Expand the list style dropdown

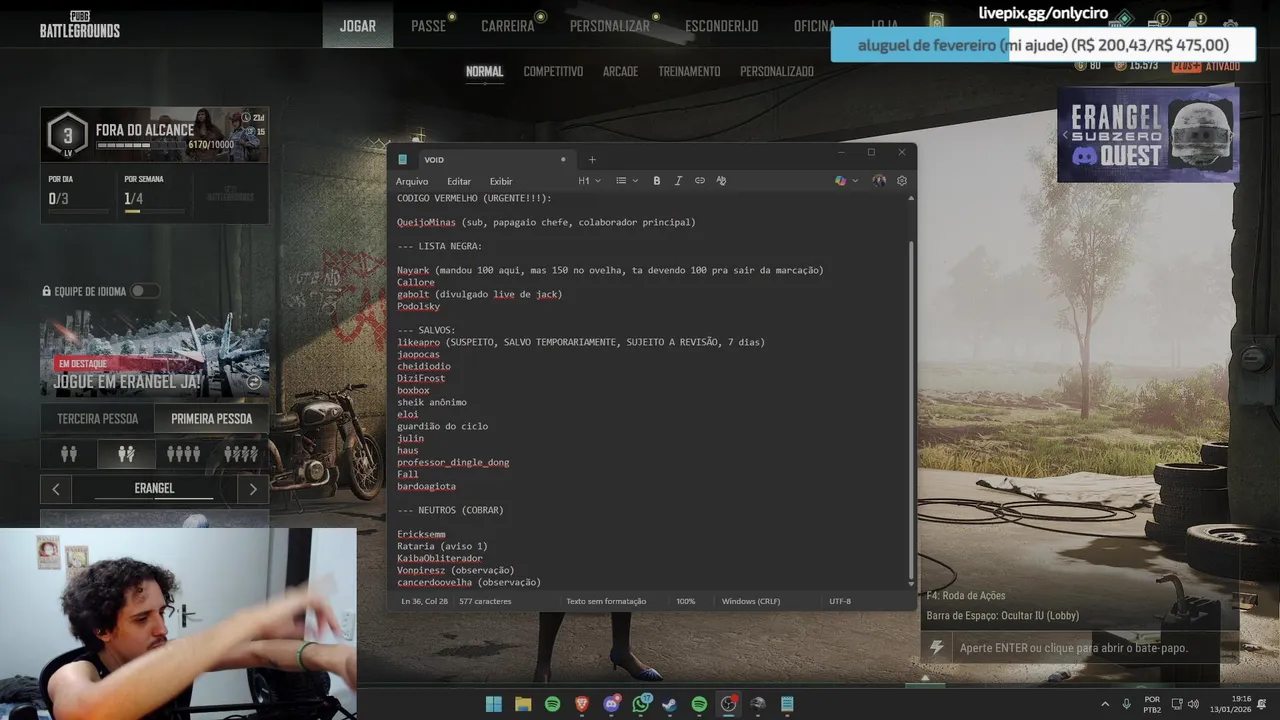point(626,181)
